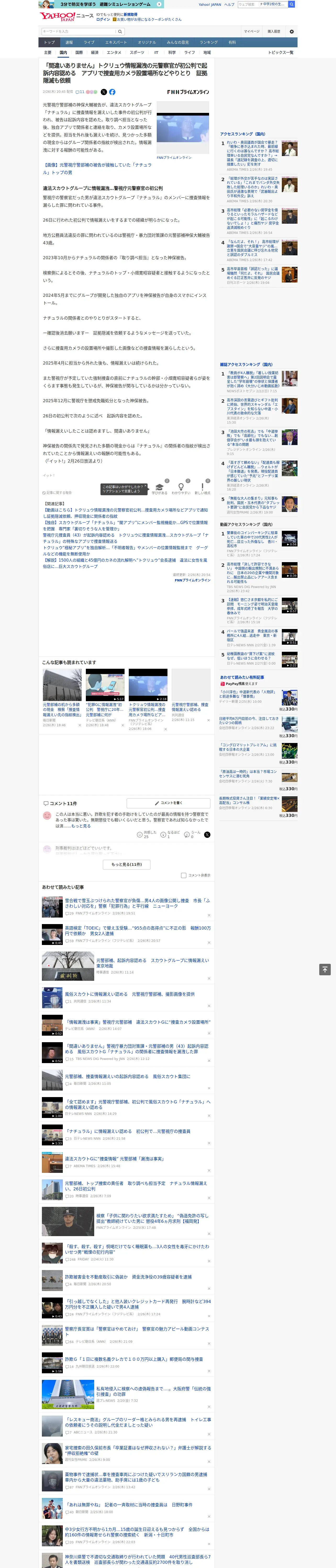The width and height of the screenshot is (336, 1568).
Task: Open related 【解説】1500人の組織 link
Action: click(125, 563)
